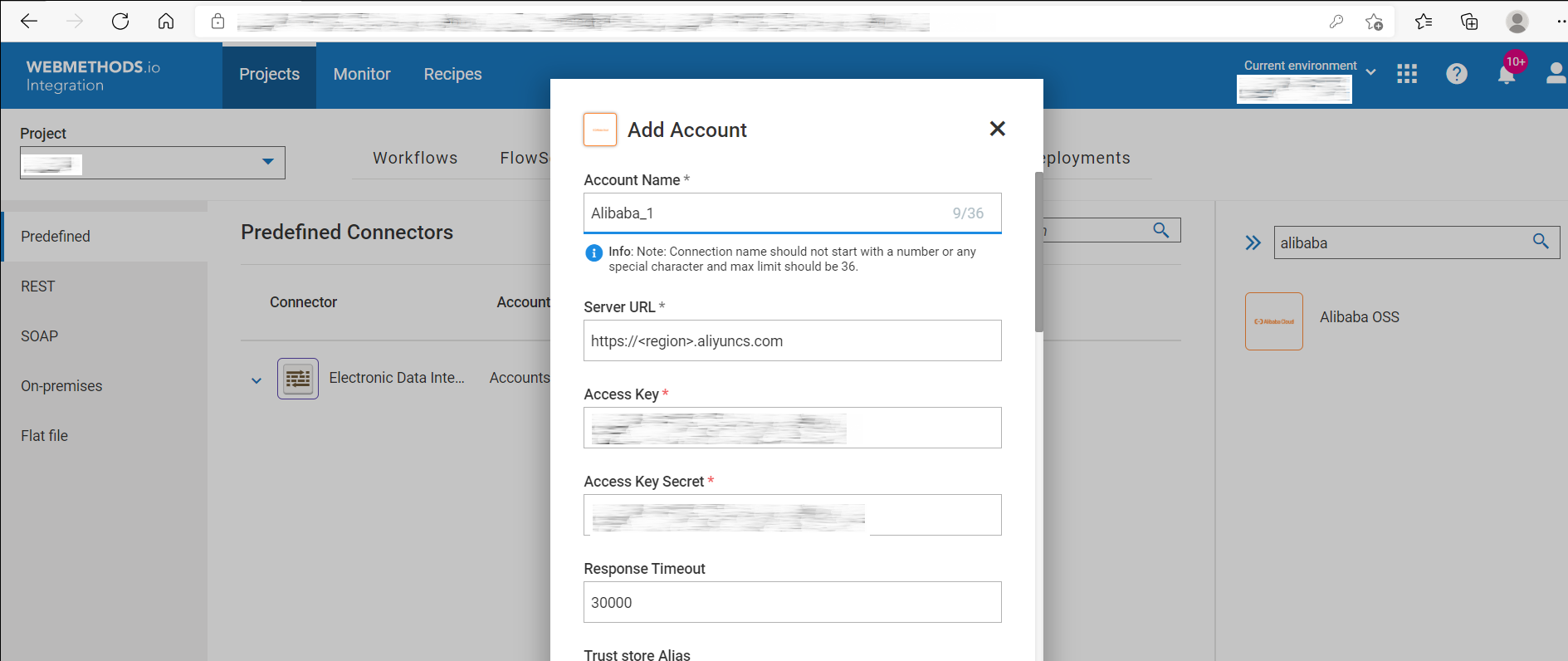
Task: Open the Workflows tab
Action: tap(415, 158)
